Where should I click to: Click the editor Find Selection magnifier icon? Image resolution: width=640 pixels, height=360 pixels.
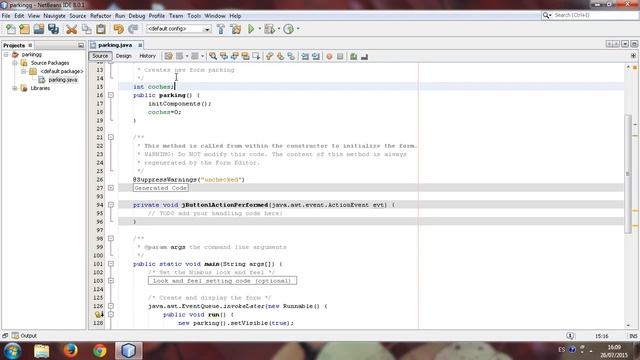(213, 56)
